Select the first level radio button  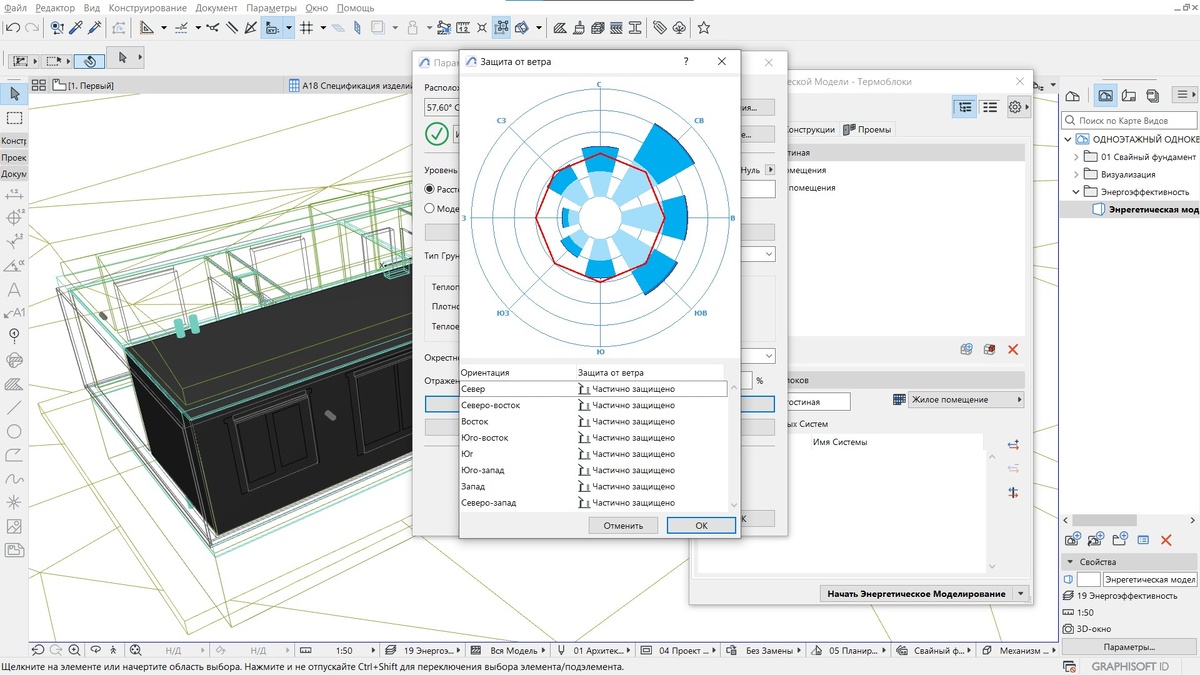(431, 189)
